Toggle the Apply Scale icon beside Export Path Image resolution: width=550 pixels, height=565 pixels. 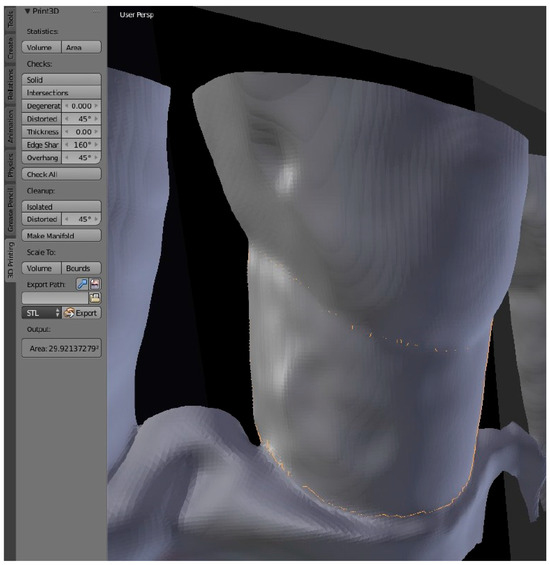point(82,284)
